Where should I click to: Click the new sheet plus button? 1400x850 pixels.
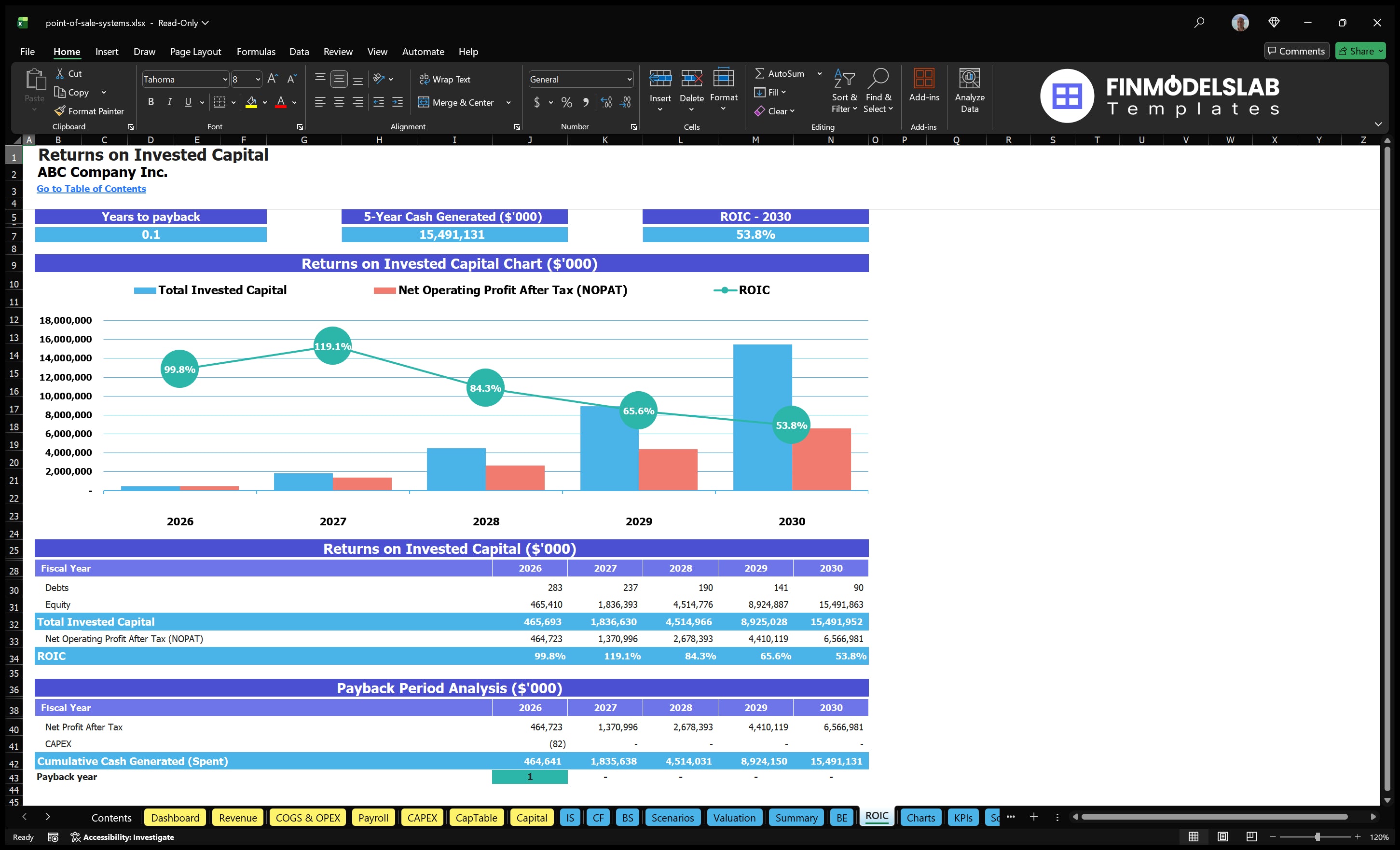click(1033, 817)
